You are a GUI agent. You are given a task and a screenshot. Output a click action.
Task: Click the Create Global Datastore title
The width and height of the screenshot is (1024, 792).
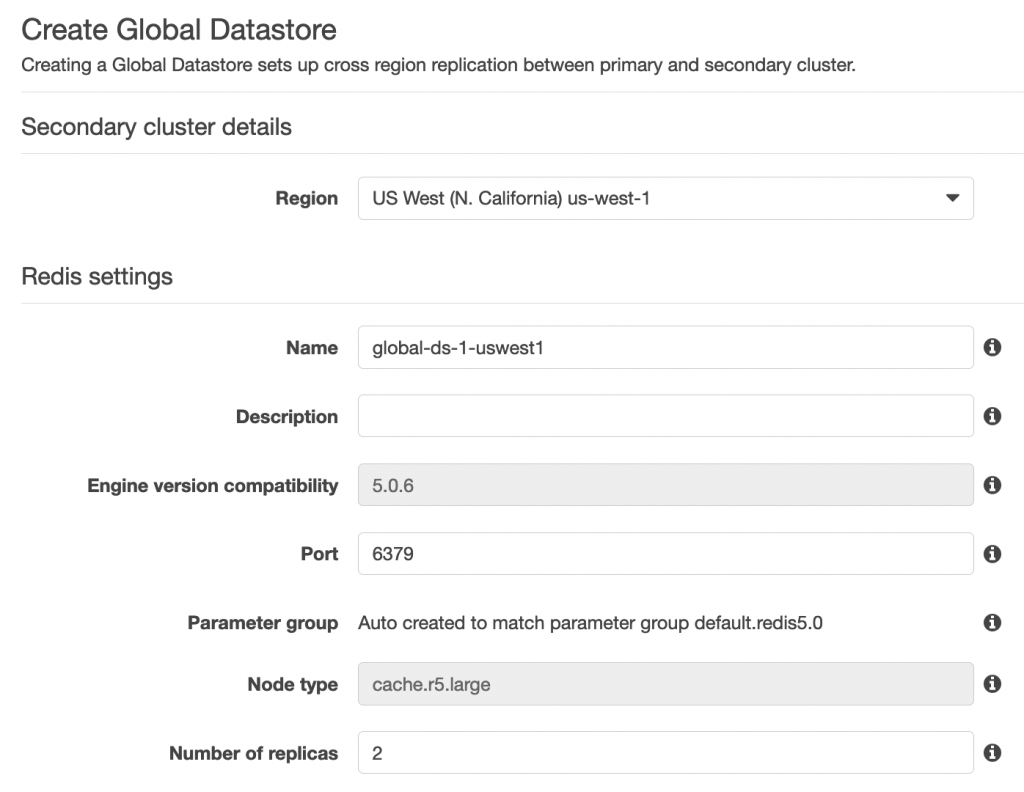click(179, 29)
